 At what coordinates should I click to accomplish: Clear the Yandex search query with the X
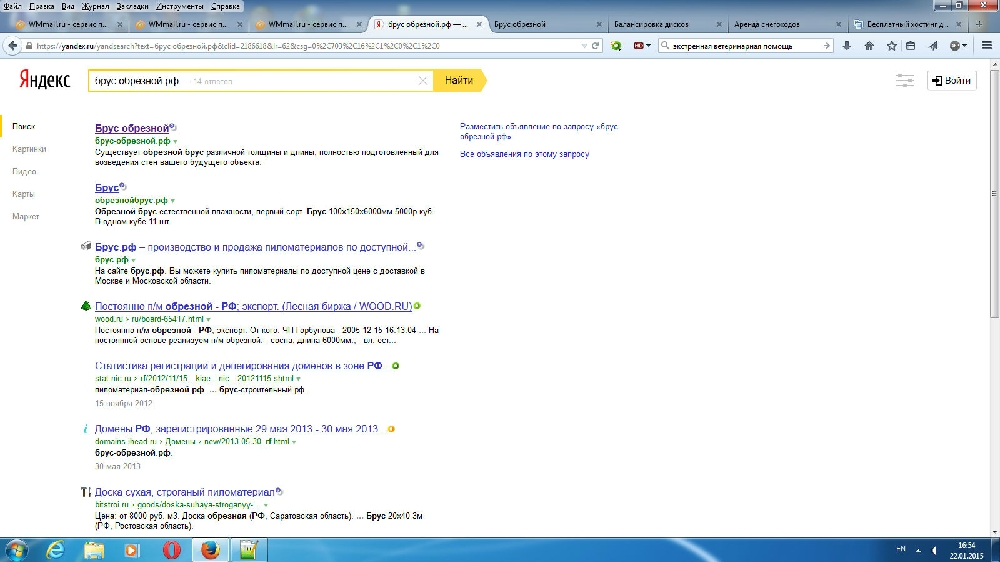[x=422, y=81]
